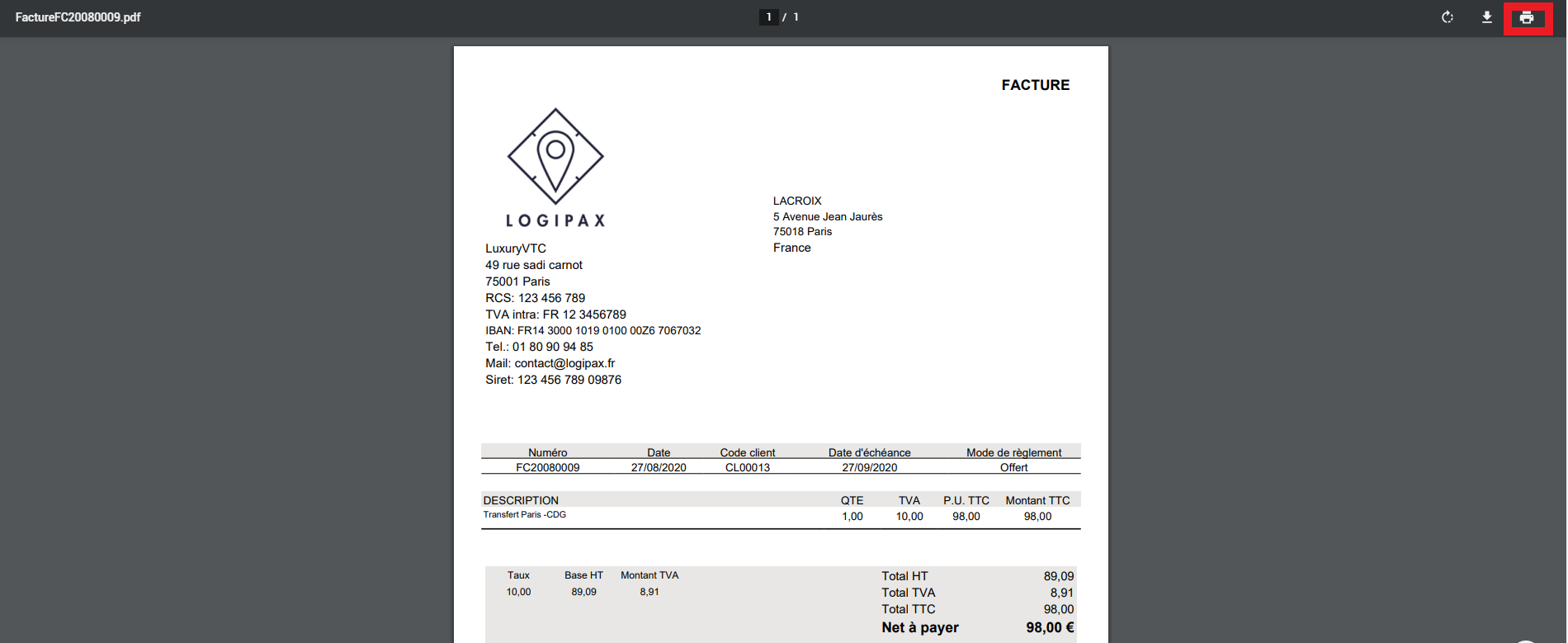
Task: Rotate the document with the rotate icon
Action: point(1447,17)
